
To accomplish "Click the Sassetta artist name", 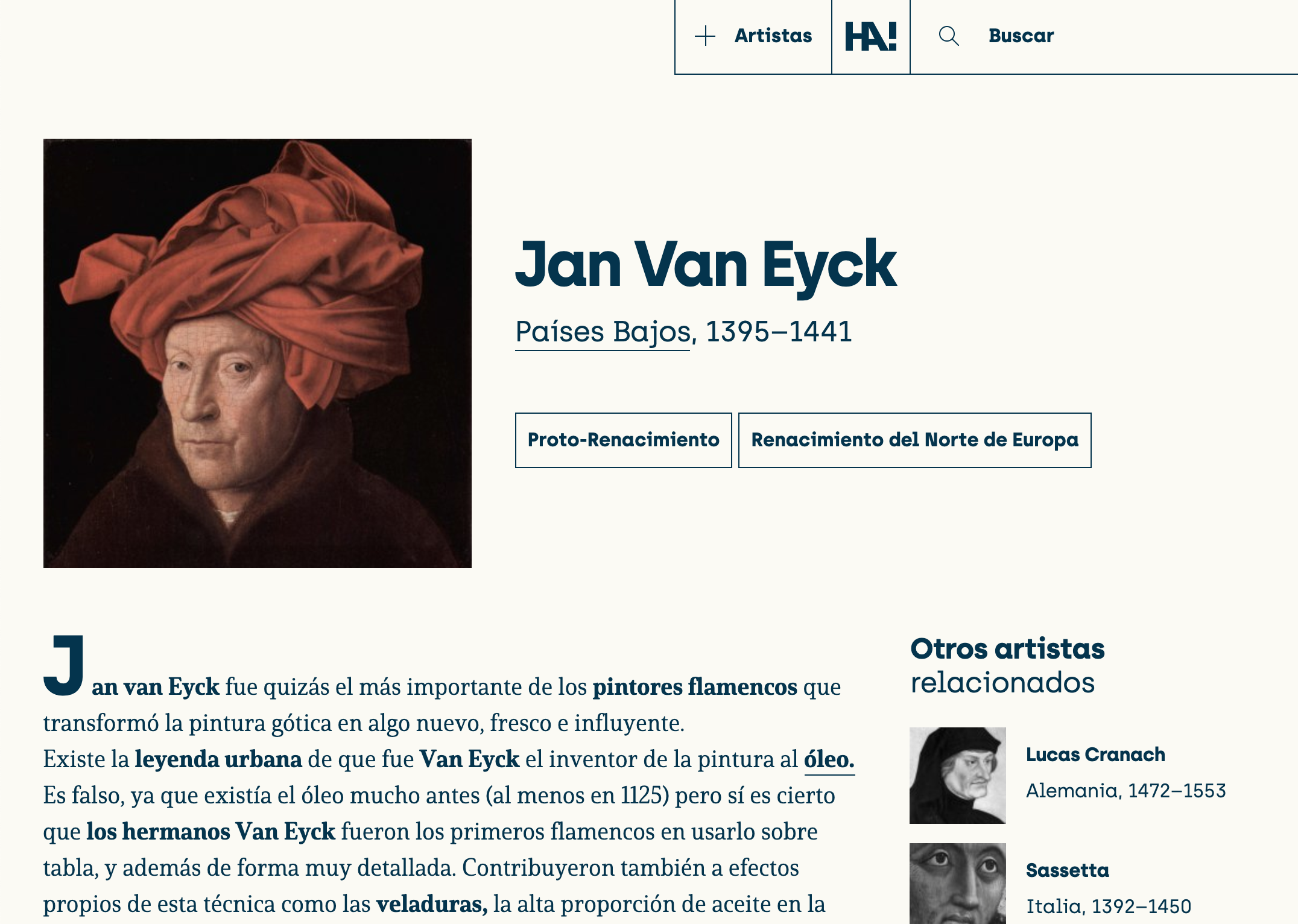I will pos(1068,870).
